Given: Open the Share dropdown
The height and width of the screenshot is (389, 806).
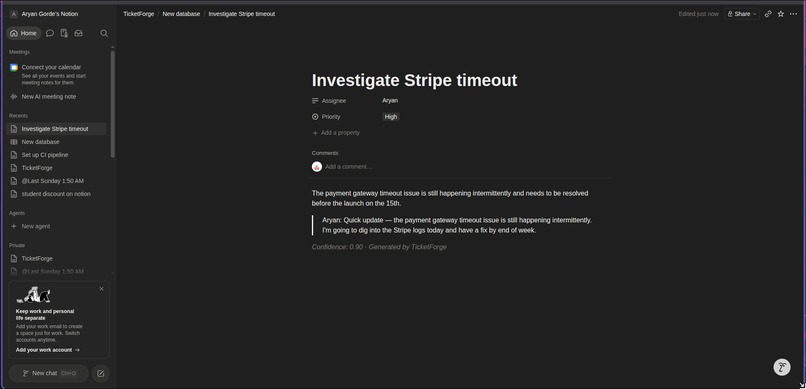Looking at the screenshot, I should tap(742, 14).
